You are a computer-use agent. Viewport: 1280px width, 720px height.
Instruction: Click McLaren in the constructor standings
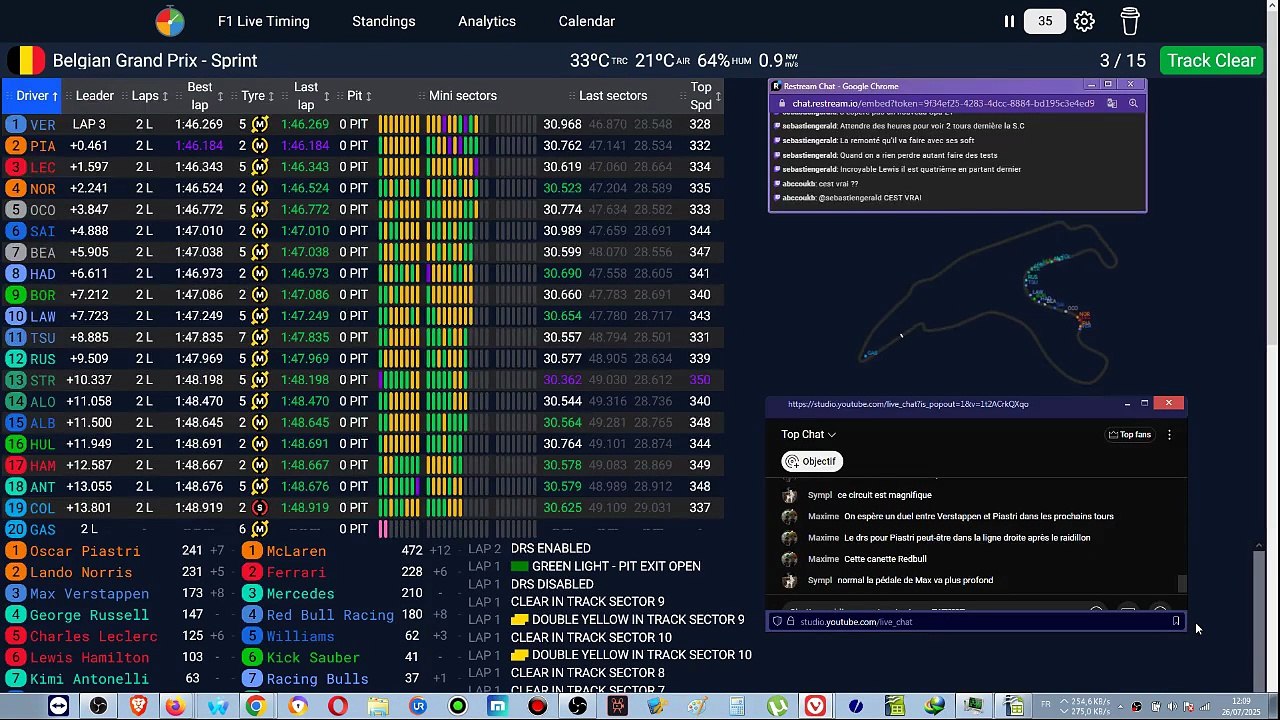[x=296, y=551]
